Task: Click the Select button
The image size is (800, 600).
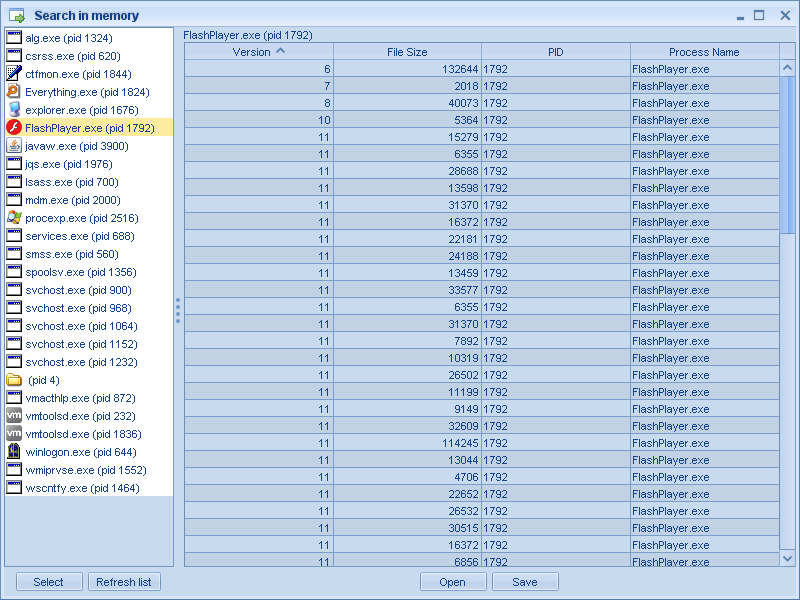Action: pos(49,582)
